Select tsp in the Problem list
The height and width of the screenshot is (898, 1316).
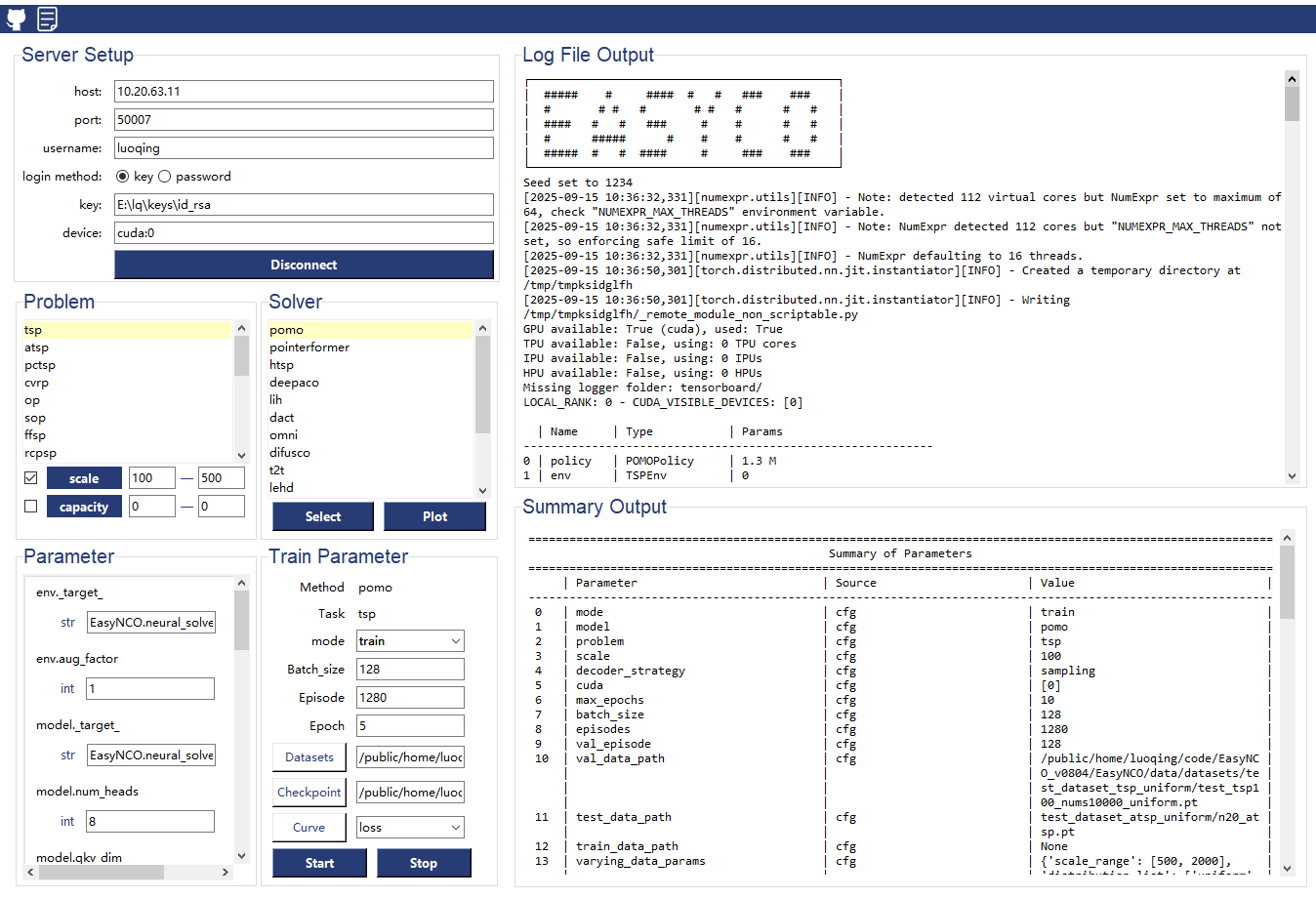[128, 330]
